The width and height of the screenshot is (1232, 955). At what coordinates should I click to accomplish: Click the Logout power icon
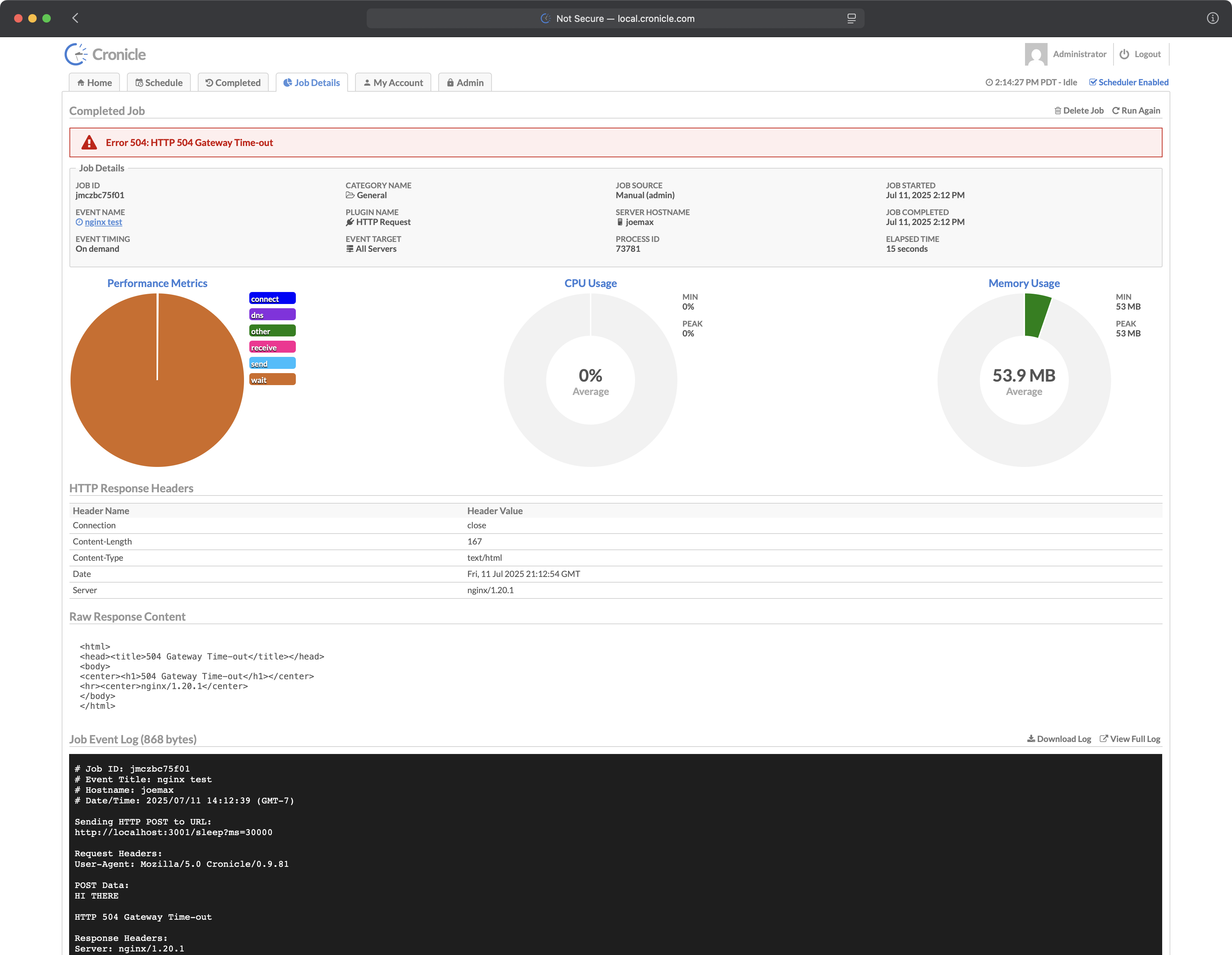1124,54
